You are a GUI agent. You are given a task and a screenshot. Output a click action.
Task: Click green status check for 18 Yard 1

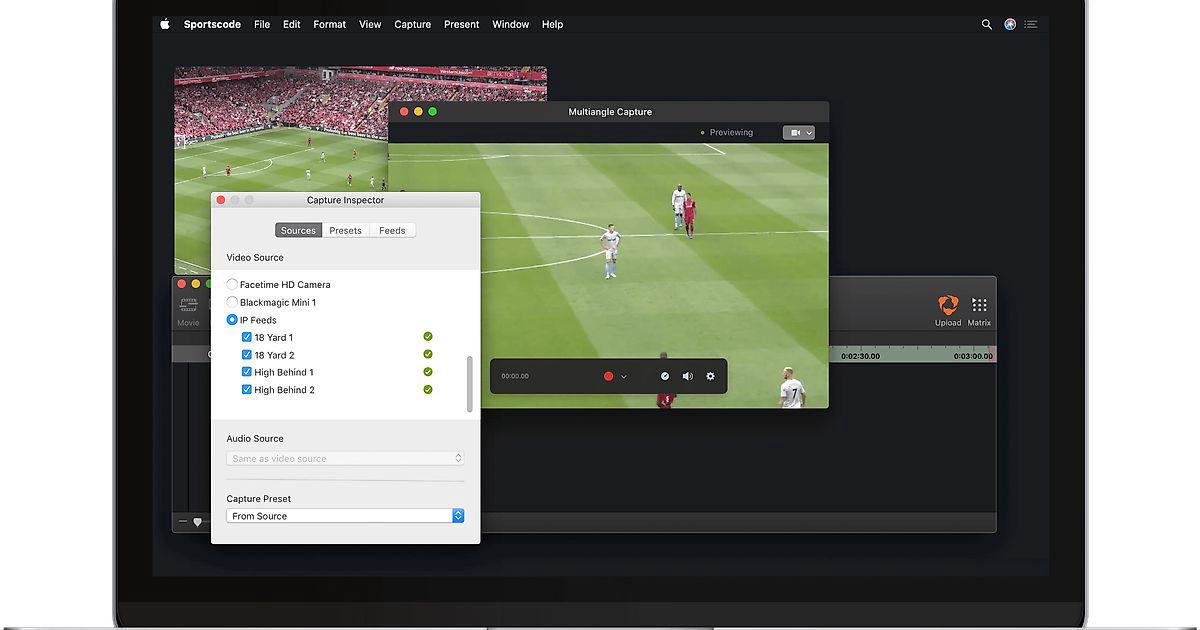[x=428, y=337]
